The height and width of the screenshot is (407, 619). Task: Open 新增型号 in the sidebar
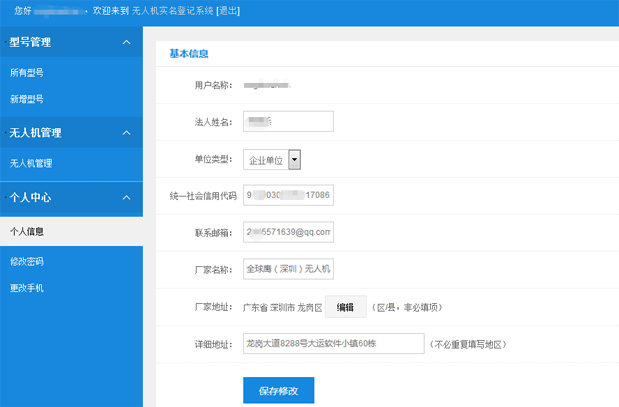click(26, 99)
